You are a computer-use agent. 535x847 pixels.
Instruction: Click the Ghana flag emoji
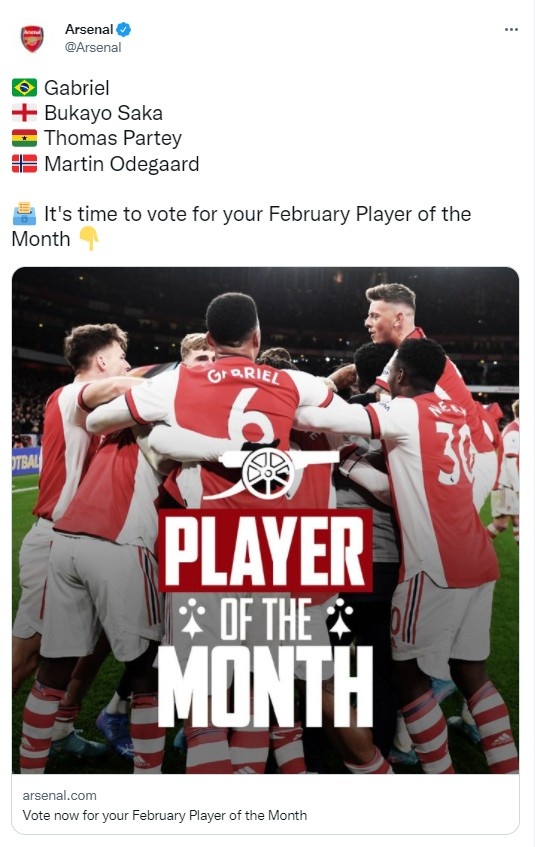(x=24, y=138)
